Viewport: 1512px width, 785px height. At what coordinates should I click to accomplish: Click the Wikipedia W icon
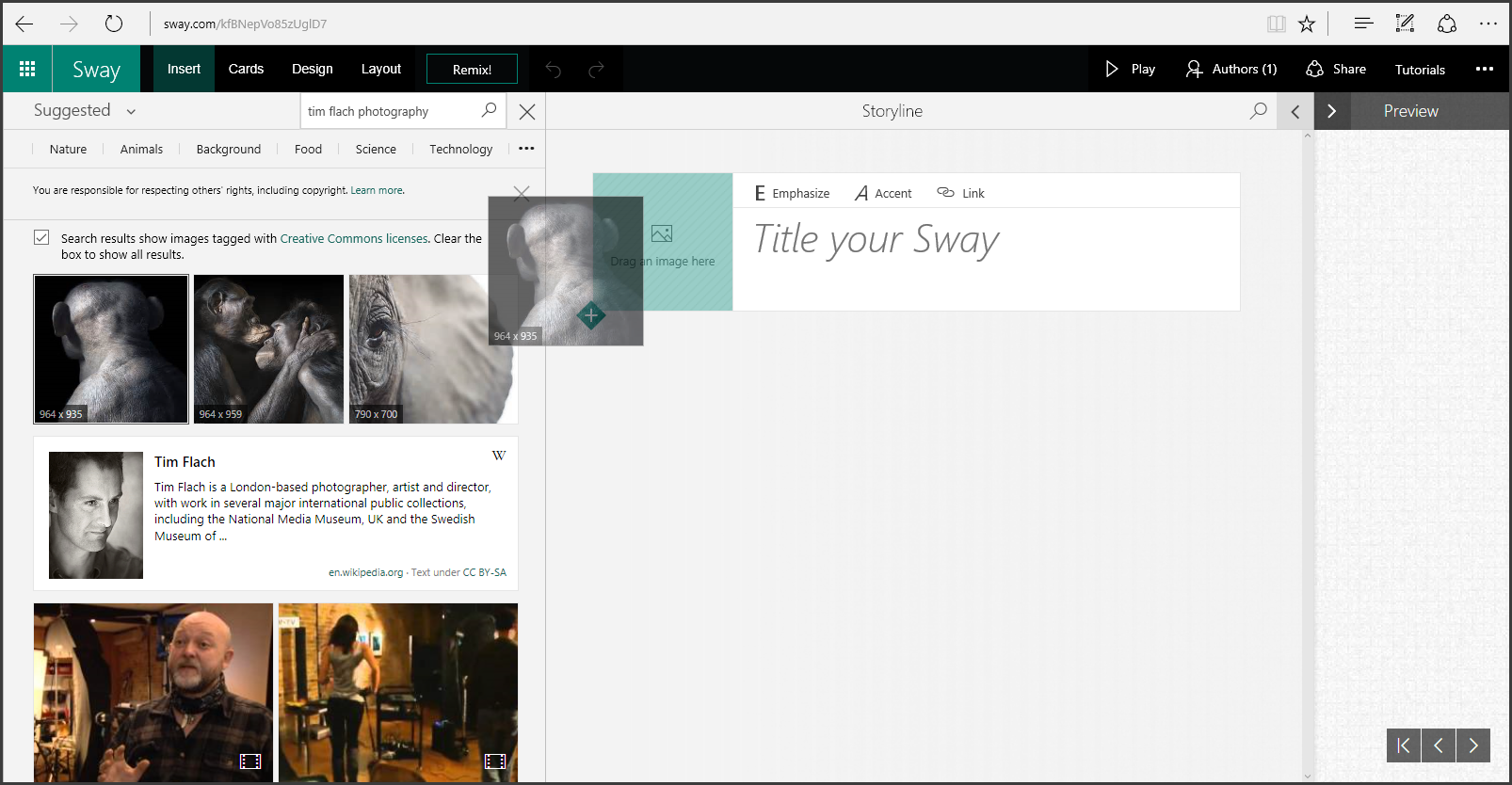(499, 456)
